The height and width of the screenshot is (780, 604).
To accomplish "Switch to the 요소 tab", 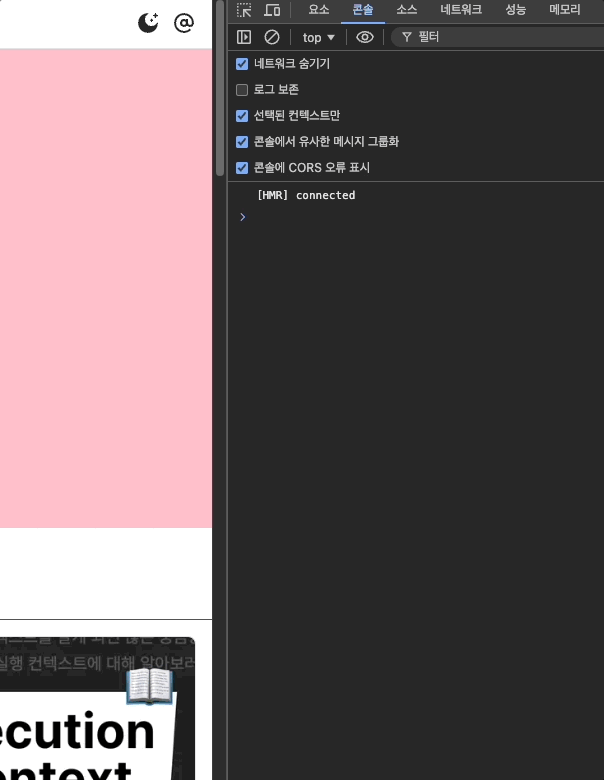I will [318, 10].
